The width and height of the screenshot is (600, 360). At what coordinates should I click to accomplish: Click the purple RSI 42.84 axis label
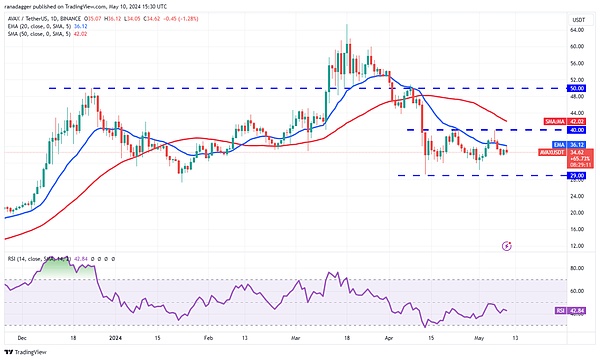(x=570, y=311)
